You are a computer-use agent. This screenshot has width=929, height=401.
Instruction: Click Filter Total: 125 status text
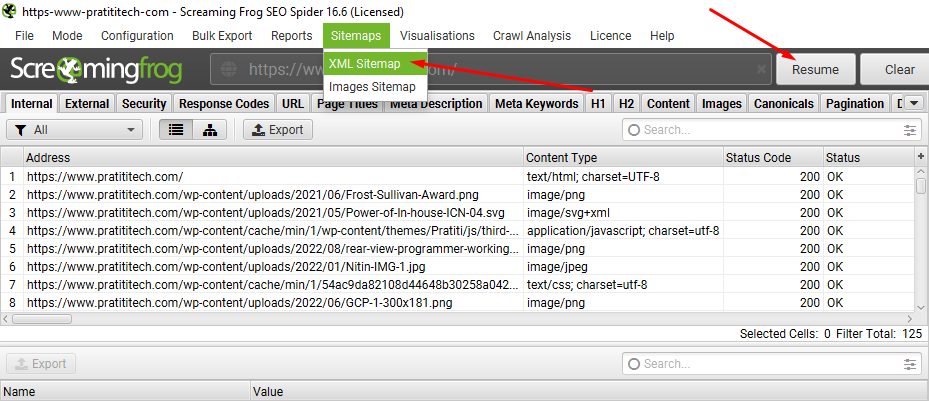879,334
